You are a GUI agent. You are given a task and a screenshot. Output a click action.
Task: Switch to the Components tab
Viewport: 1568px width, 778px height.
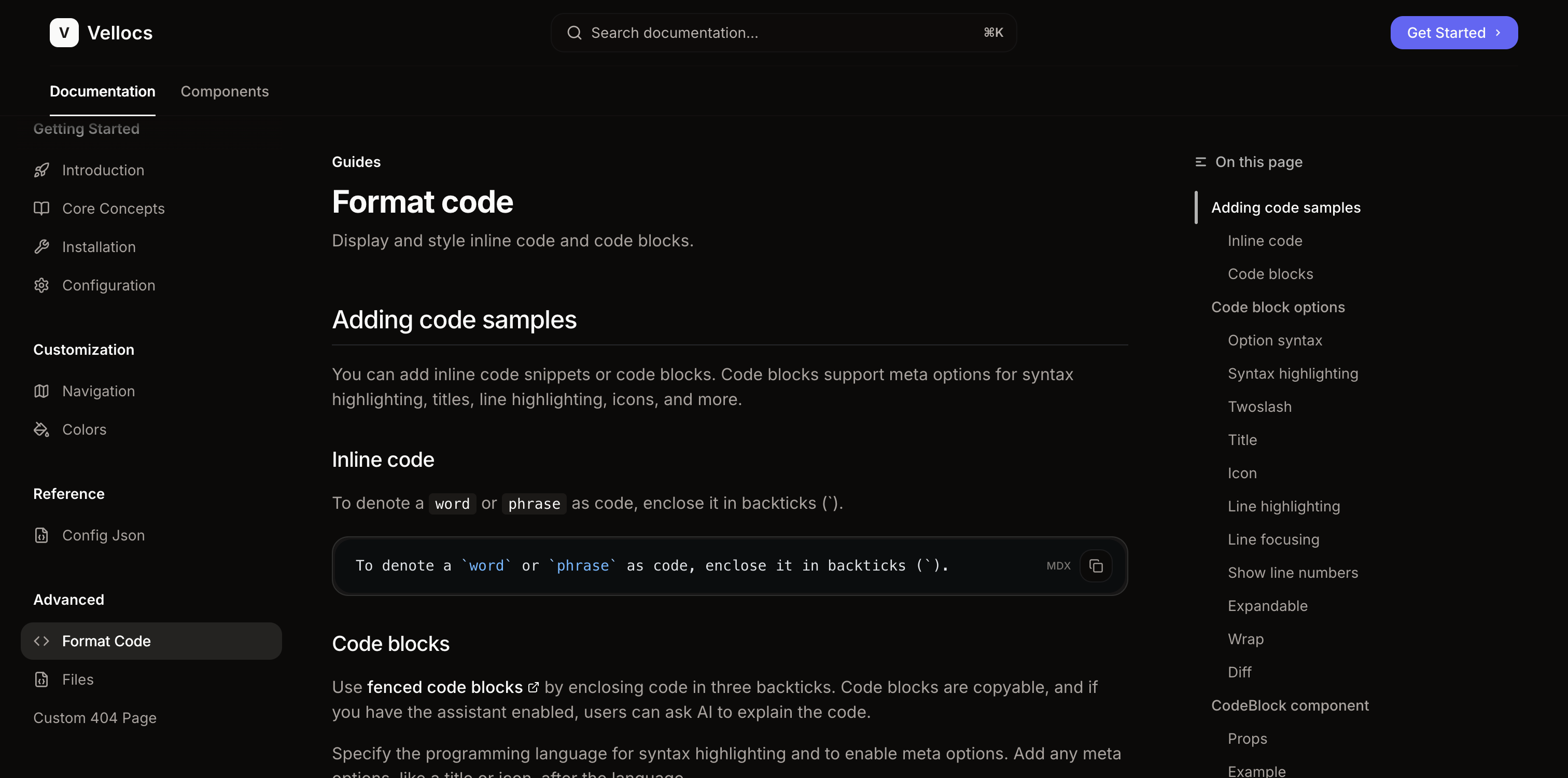coord(225,91)
